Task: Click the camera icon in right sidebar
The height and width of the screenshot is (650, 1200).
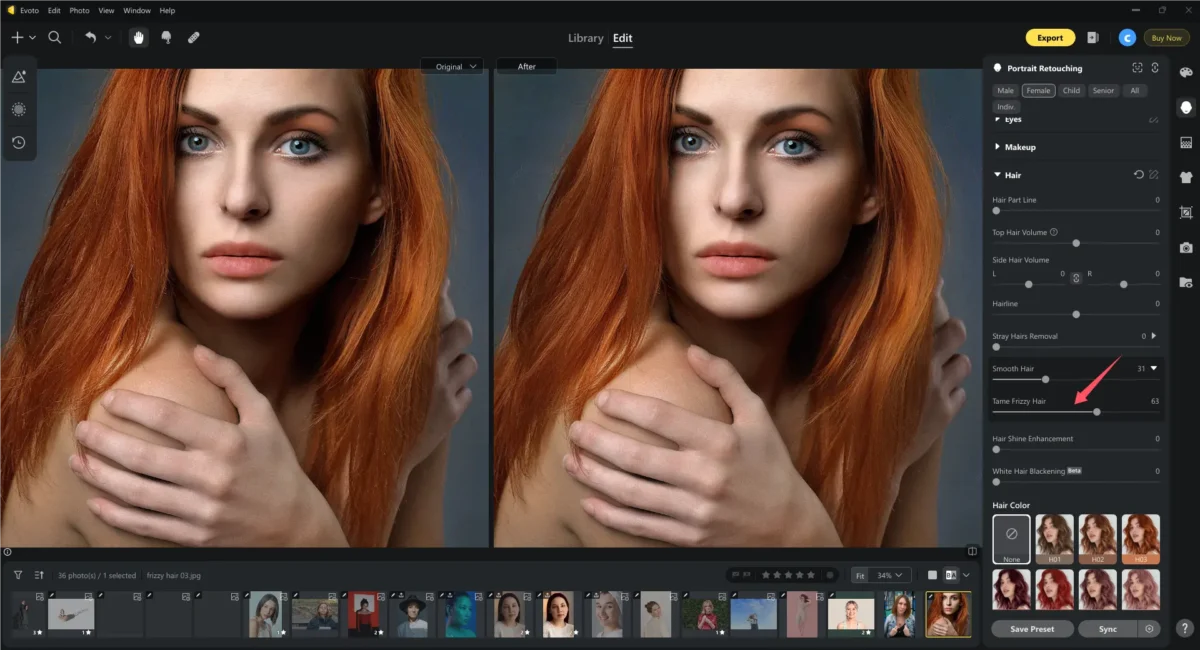Action: pos(1186,247)
